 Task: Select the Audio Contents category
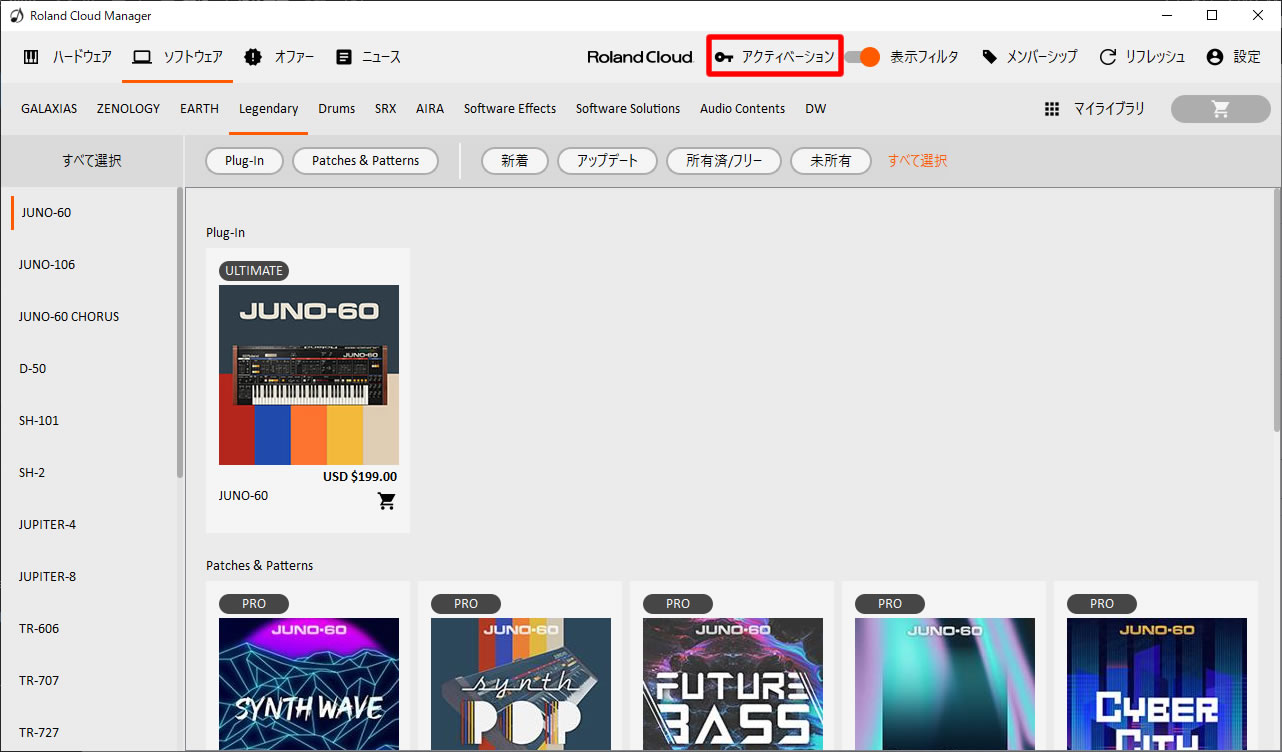tap(742, 109)
